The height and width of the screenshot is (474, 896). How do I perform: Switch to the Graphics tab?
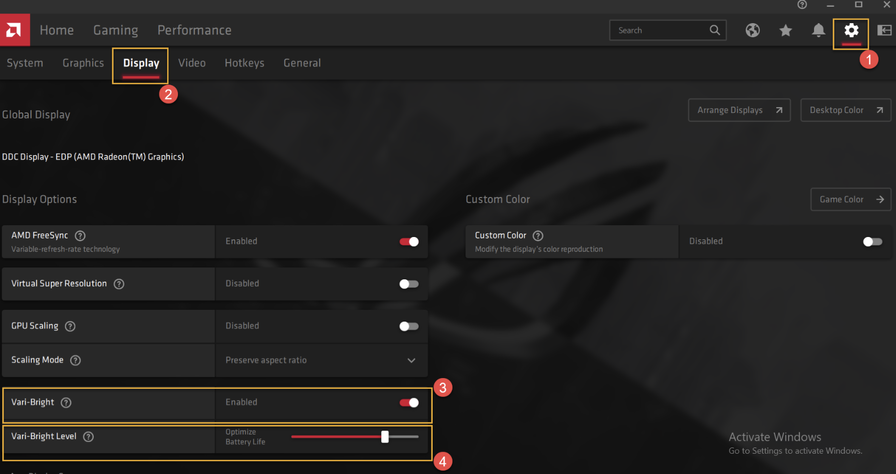pyautogui.click(x=83, y=63)
